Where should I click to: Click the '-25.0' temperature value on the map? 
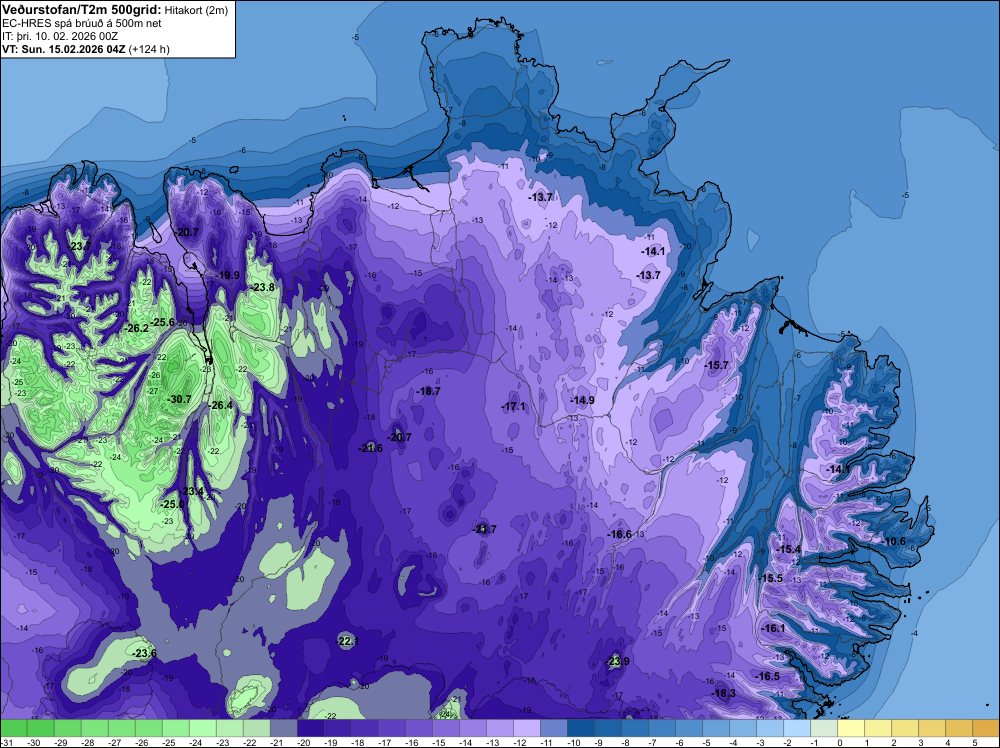pyautogui.click(x=172, y=504)
